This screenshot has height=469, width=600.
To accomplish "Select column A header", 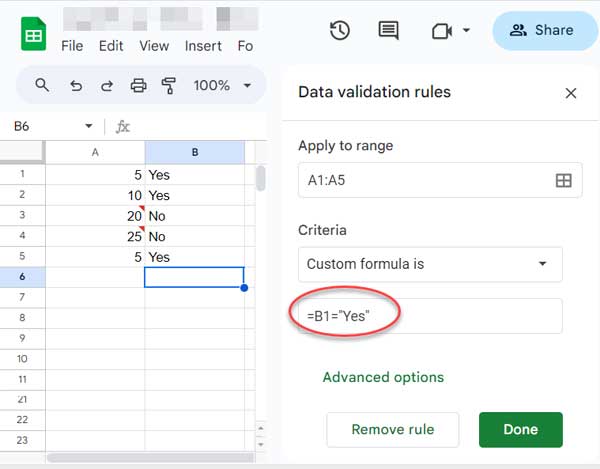I will [95, 152].
